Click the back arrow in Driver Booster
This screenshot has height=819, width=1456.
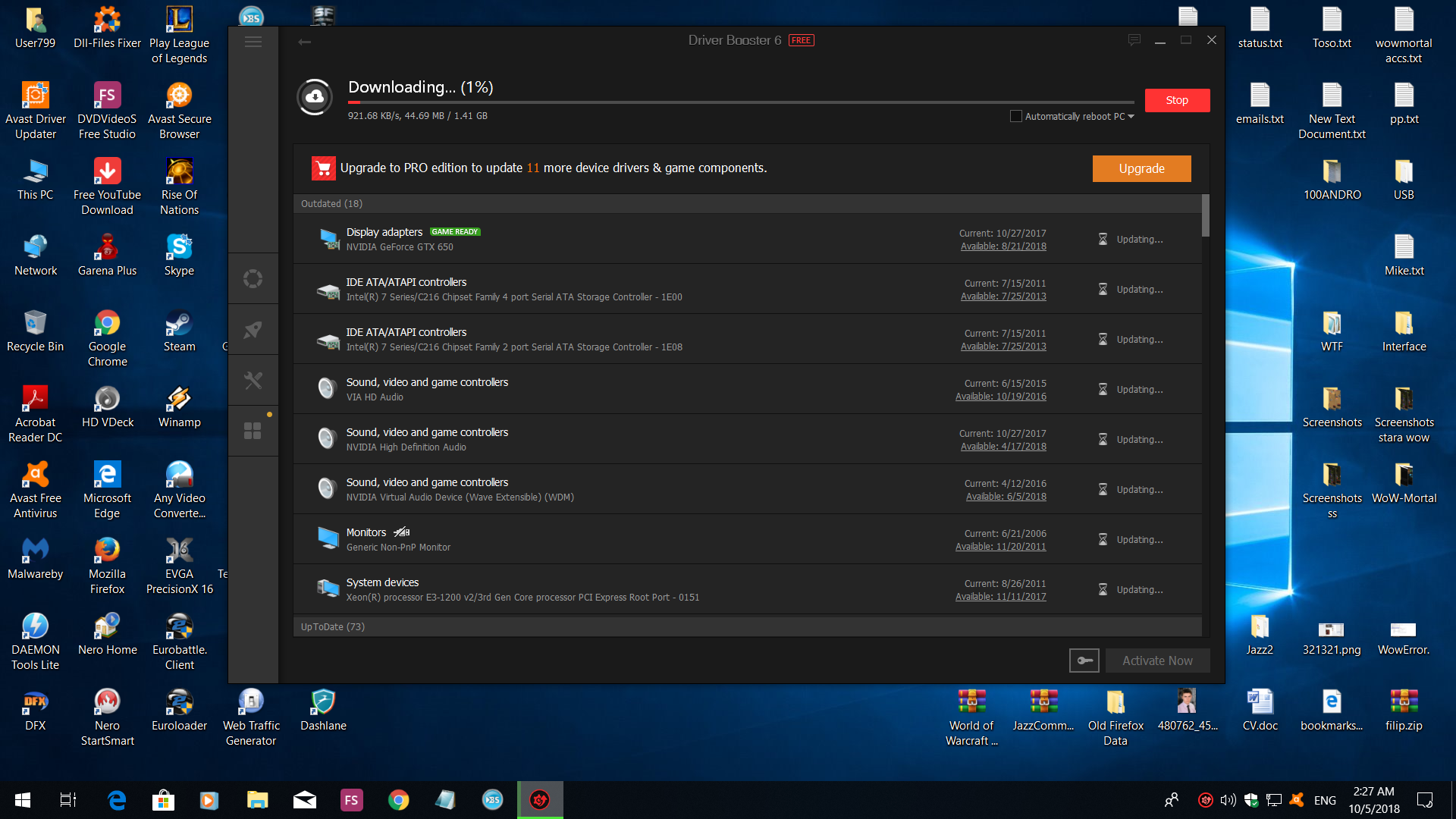pos(304,42)
